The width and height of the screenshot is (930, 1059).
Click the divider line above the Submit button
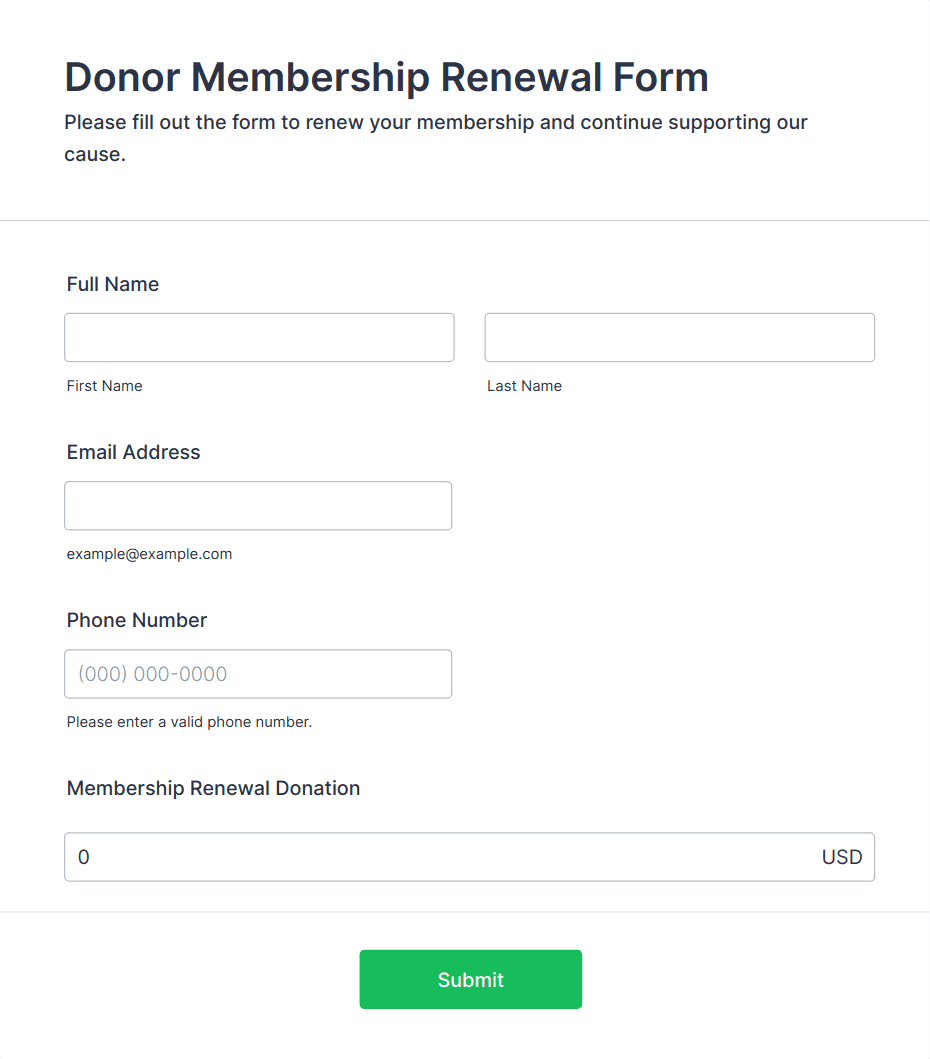tap(465, 912)
